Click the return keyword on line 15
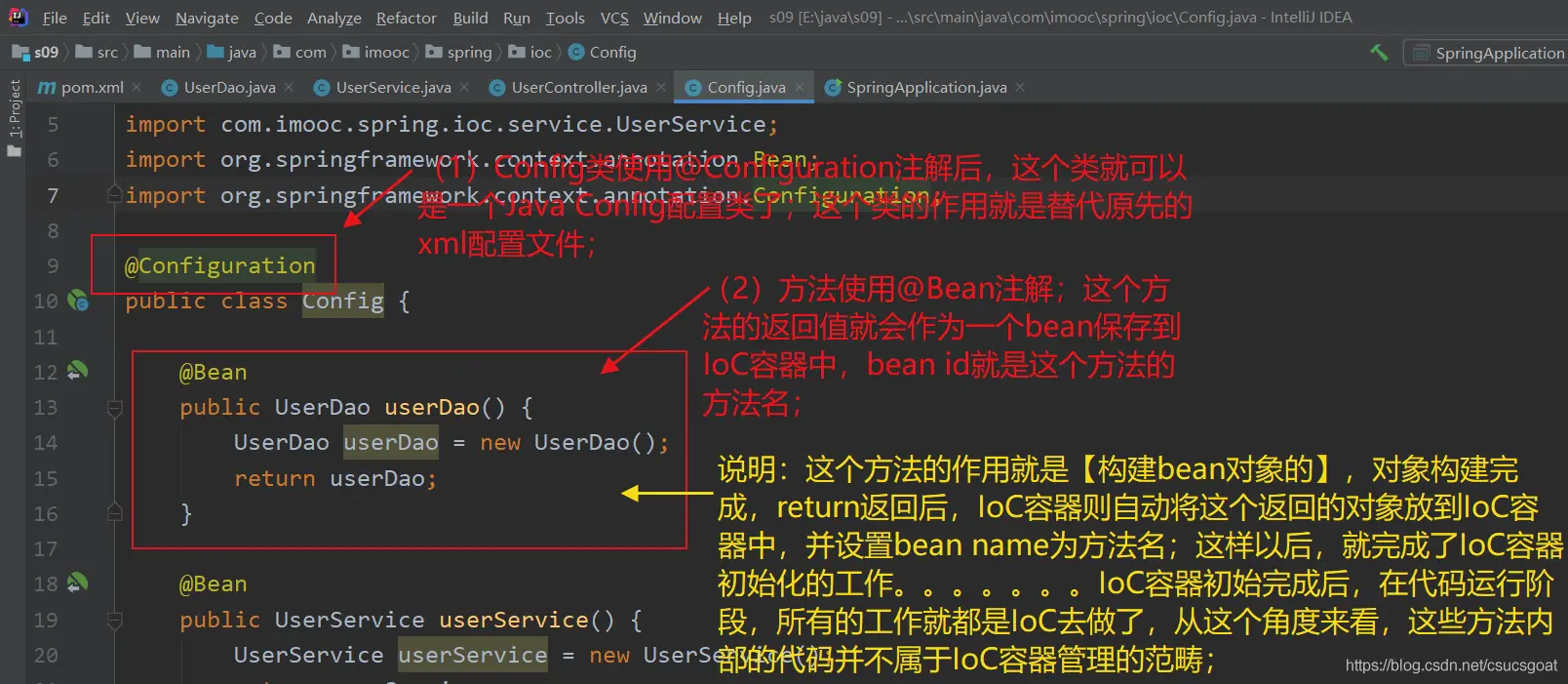 [274, 478]
